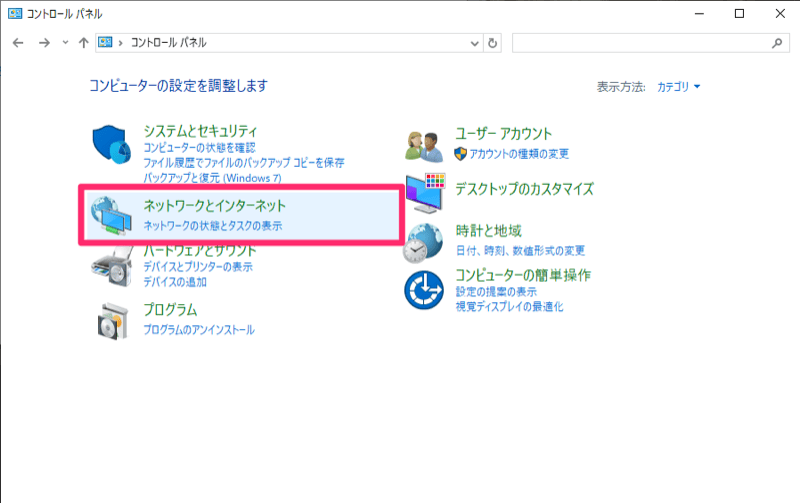
Task: Go up one folder level arrow
Action: pos(83,43)
